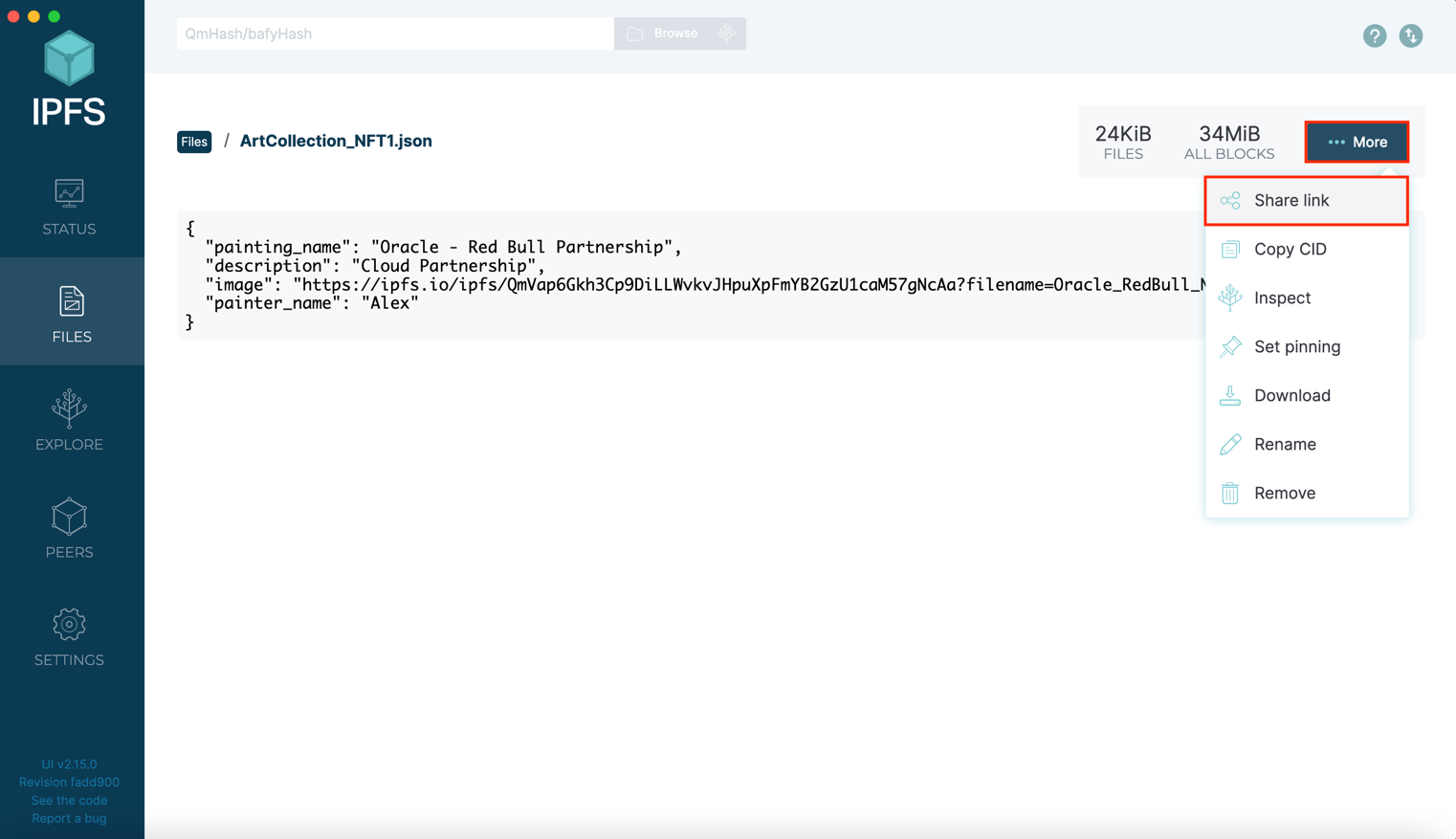The image size is (1456, 839).
Task: Click the QmHash/bafyHash search input field
Action: pyautogui.click(x=395, y=33)
